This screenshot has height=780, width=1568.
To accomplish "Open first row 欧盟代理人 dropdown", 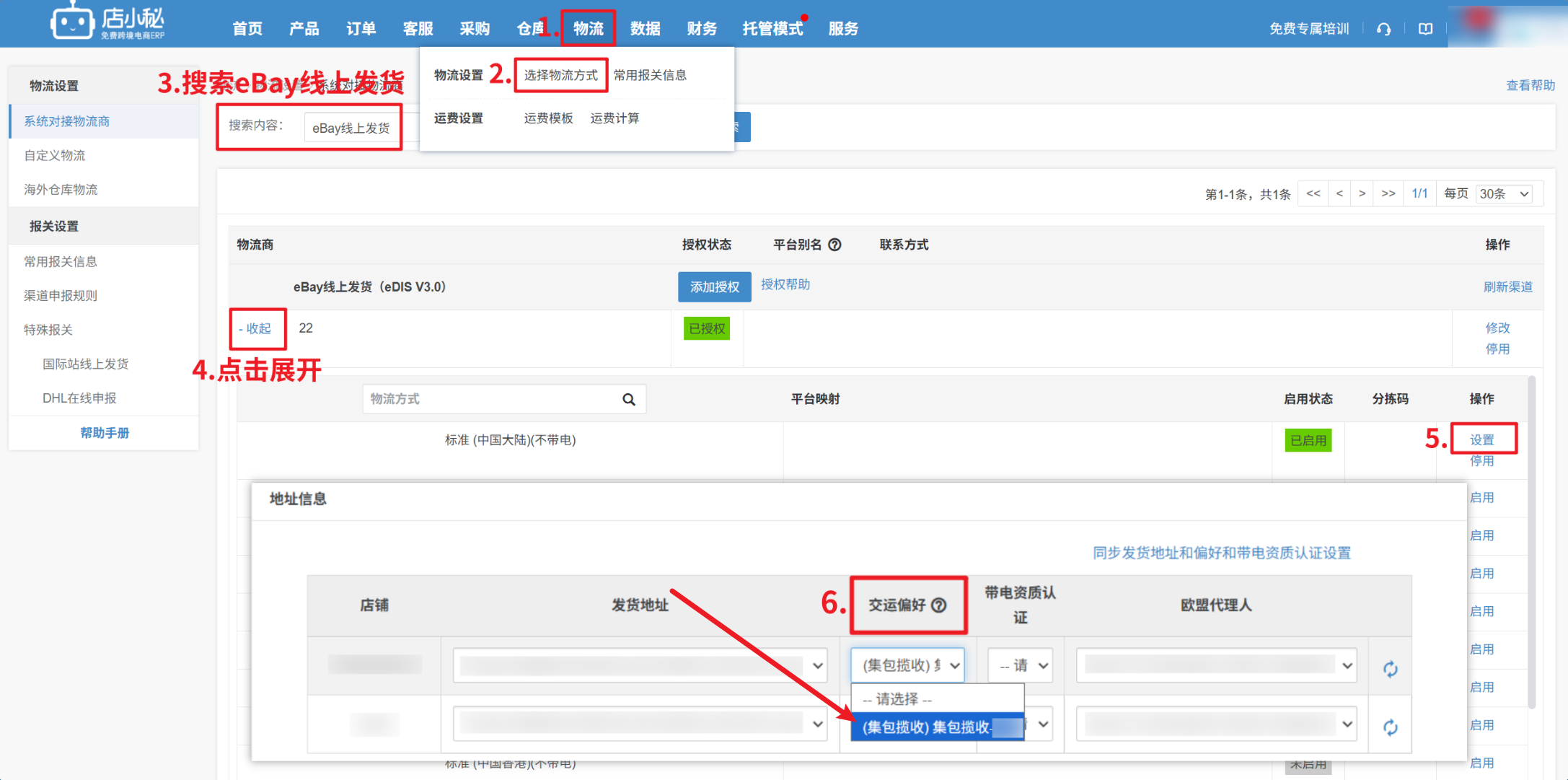I will (x=1216, y=665).
